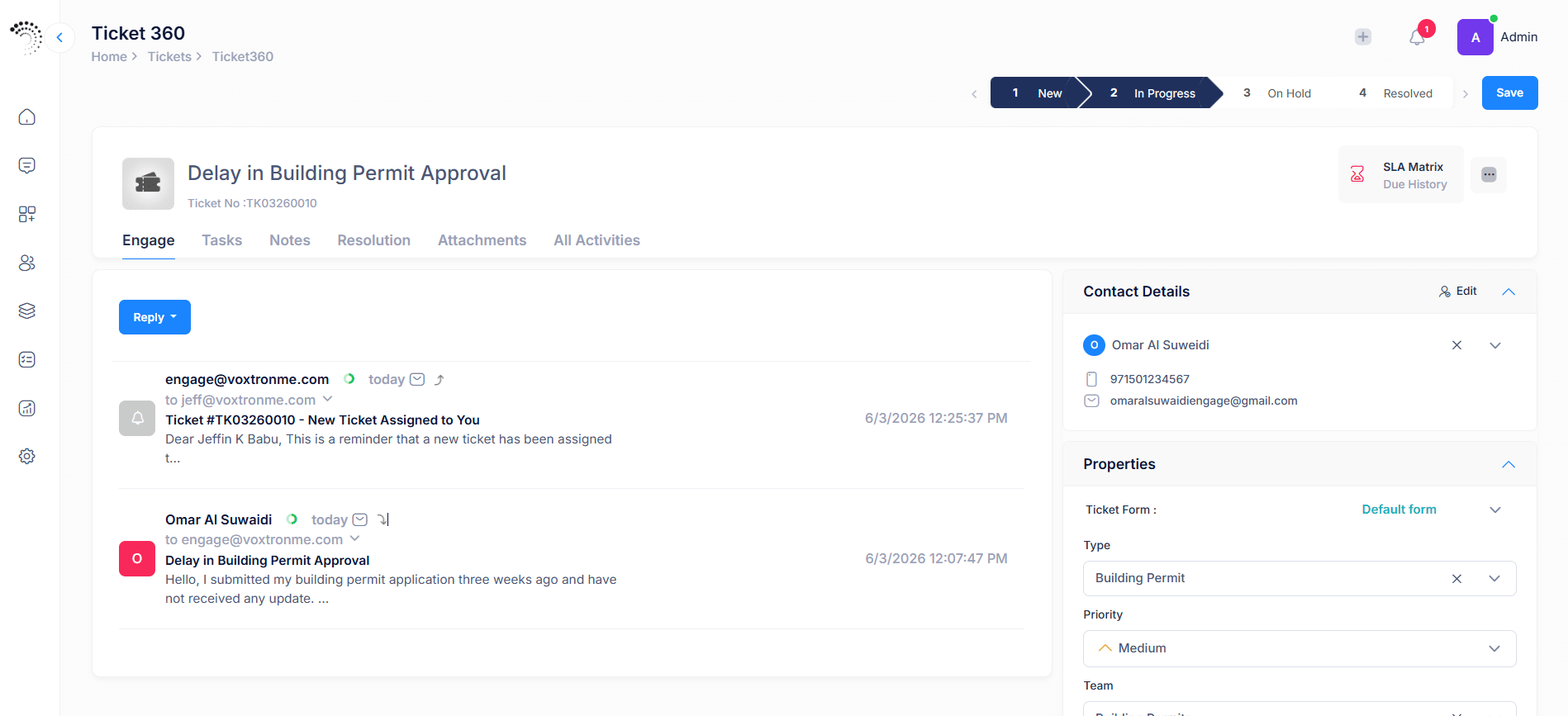The height and width of the screenshot is (716, 1568).
Task: Switch to the Attachments tab
Action: (x=482, y=240)
